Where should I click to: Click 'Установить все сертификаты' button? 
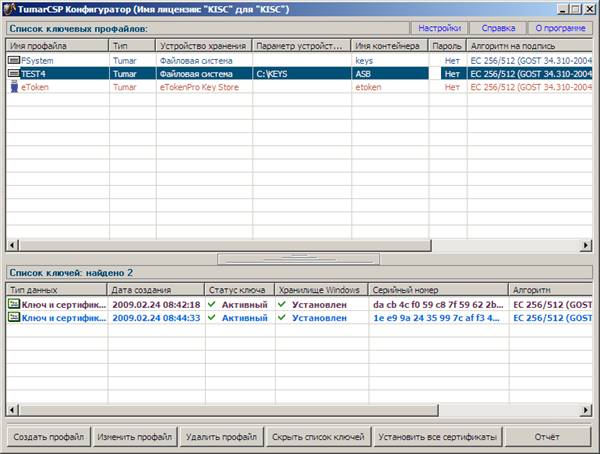coord(436,437)
